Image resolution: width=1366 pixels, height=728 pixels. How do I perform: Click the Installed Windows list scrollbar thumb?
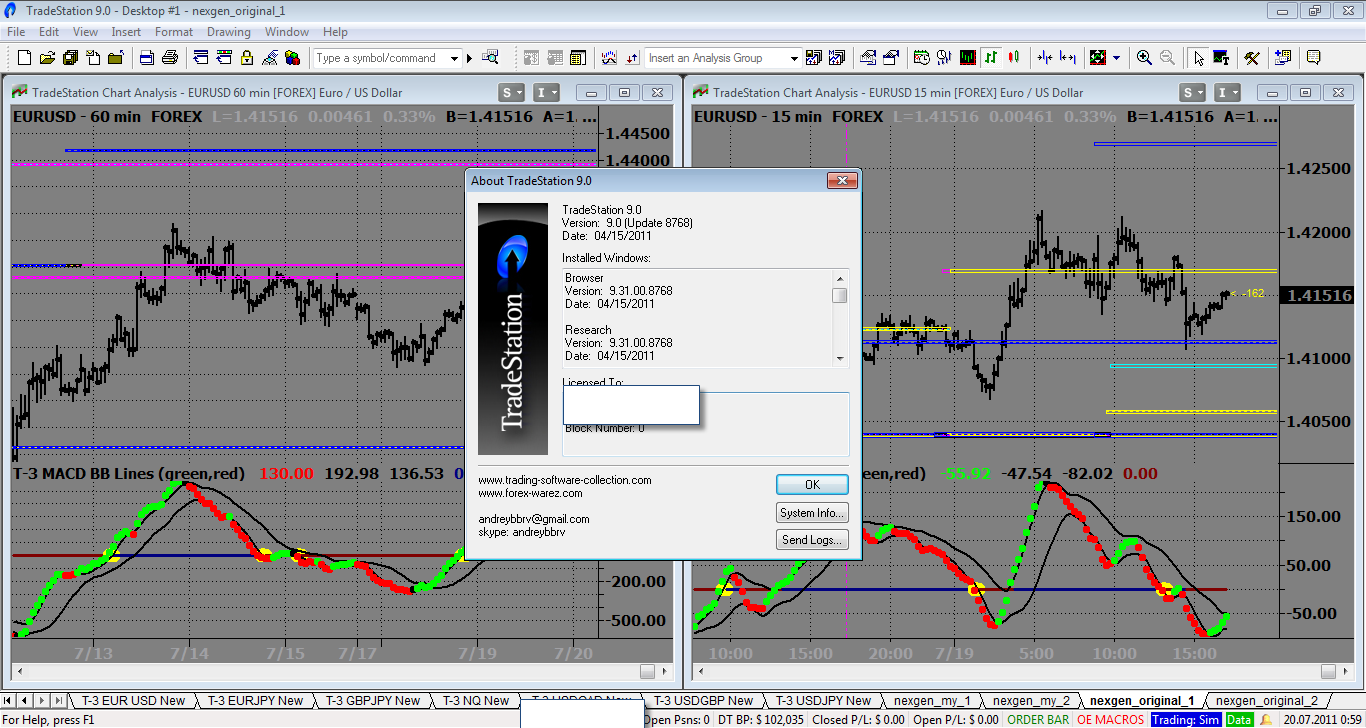coord(840,295)
